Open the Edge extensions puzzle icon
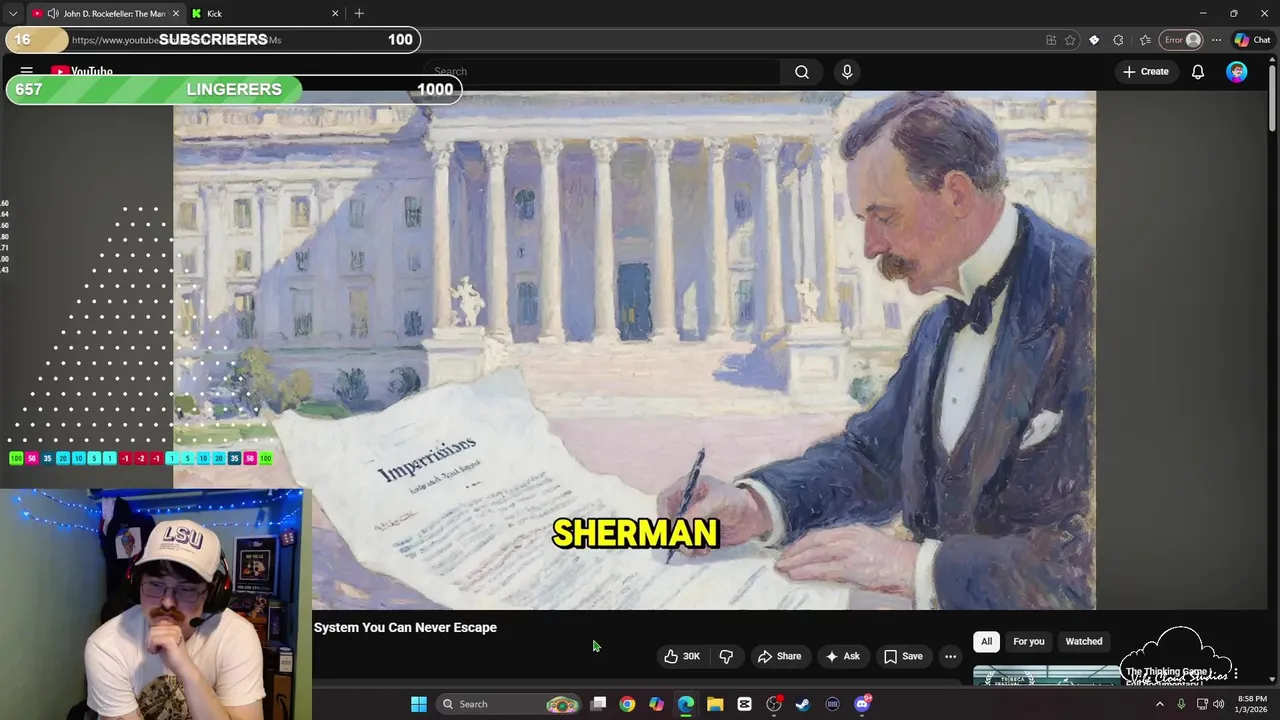Viewport: 1280px width, 720px height. click(x=1118, y=40)
